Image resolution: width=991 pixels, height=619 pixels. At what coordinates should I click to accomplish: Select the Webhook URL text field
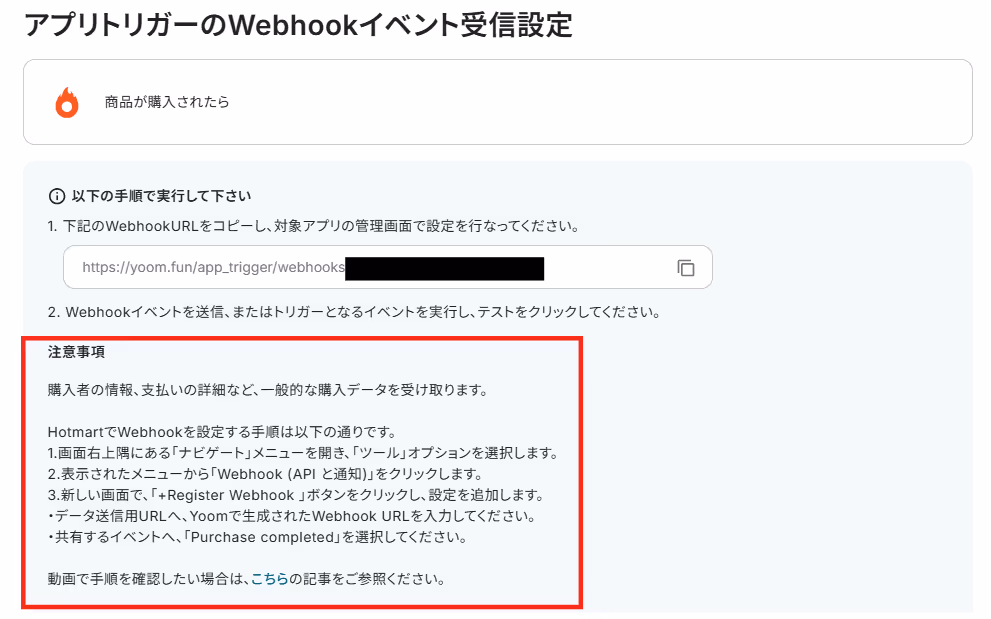click(x=387, y=267)
